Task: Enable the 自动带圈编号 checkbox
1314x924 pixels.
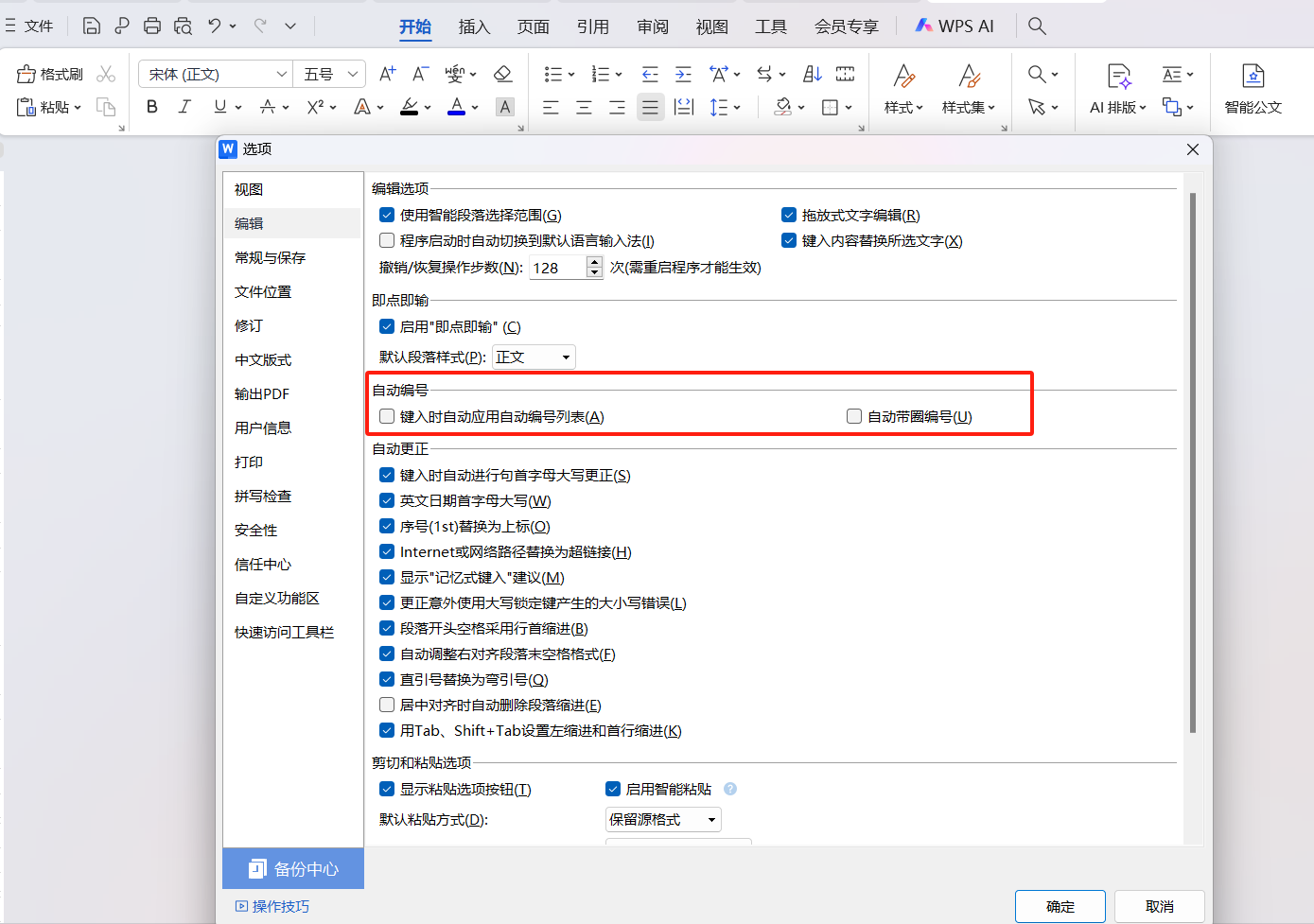Action: coord(853,416)
